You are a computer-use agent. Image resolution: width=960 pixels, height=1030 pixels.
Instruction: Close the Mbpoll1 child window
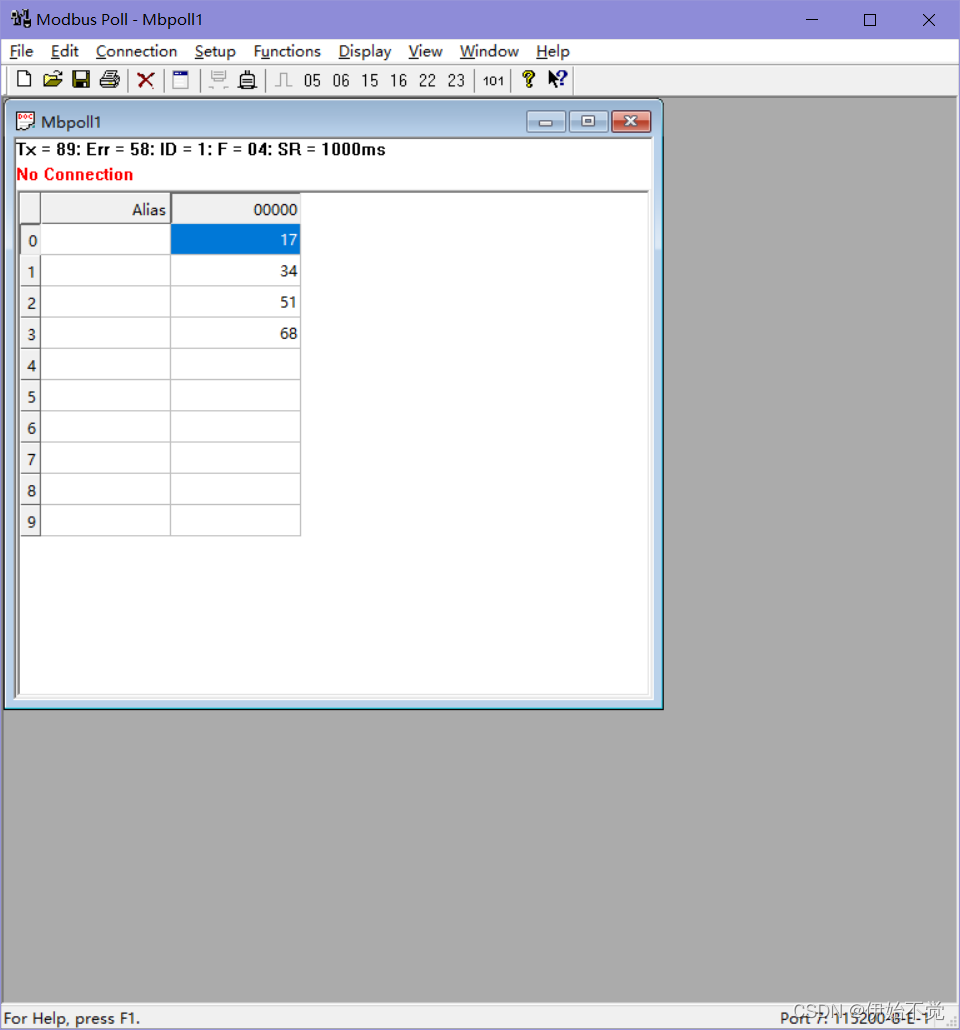point(631,122)
